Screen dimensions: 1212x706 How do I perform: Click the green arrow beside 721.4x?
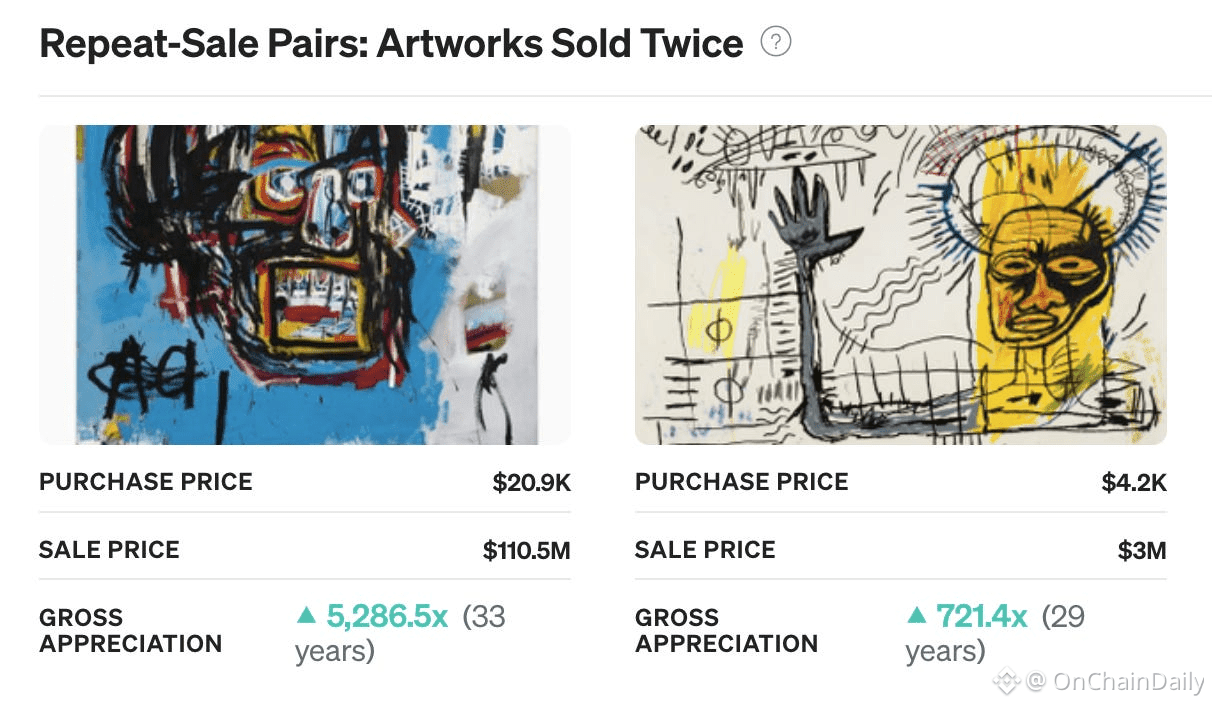coord(916,616)
